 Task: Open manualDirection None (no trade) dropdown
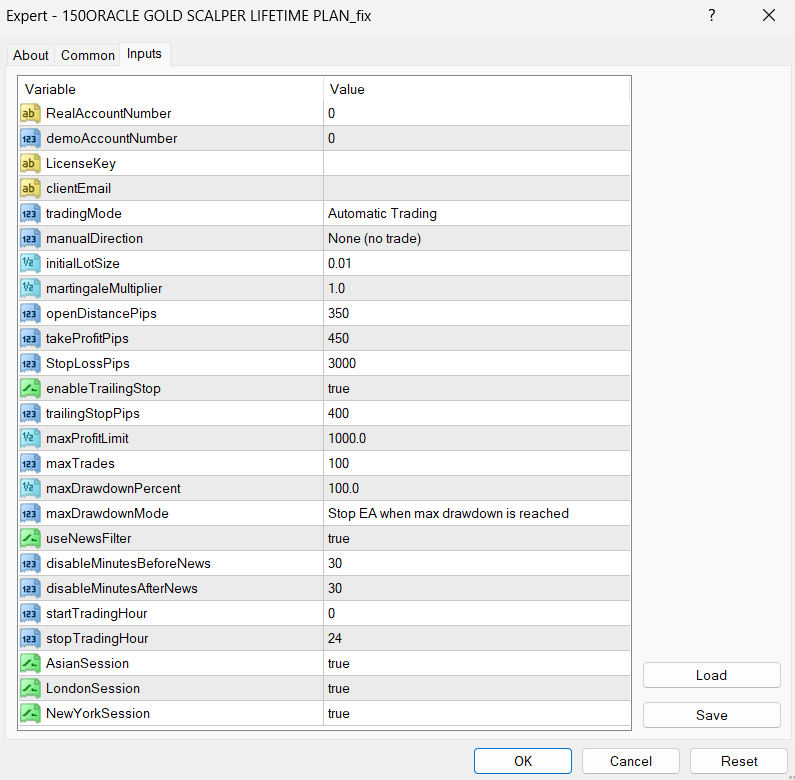point(476,239)
